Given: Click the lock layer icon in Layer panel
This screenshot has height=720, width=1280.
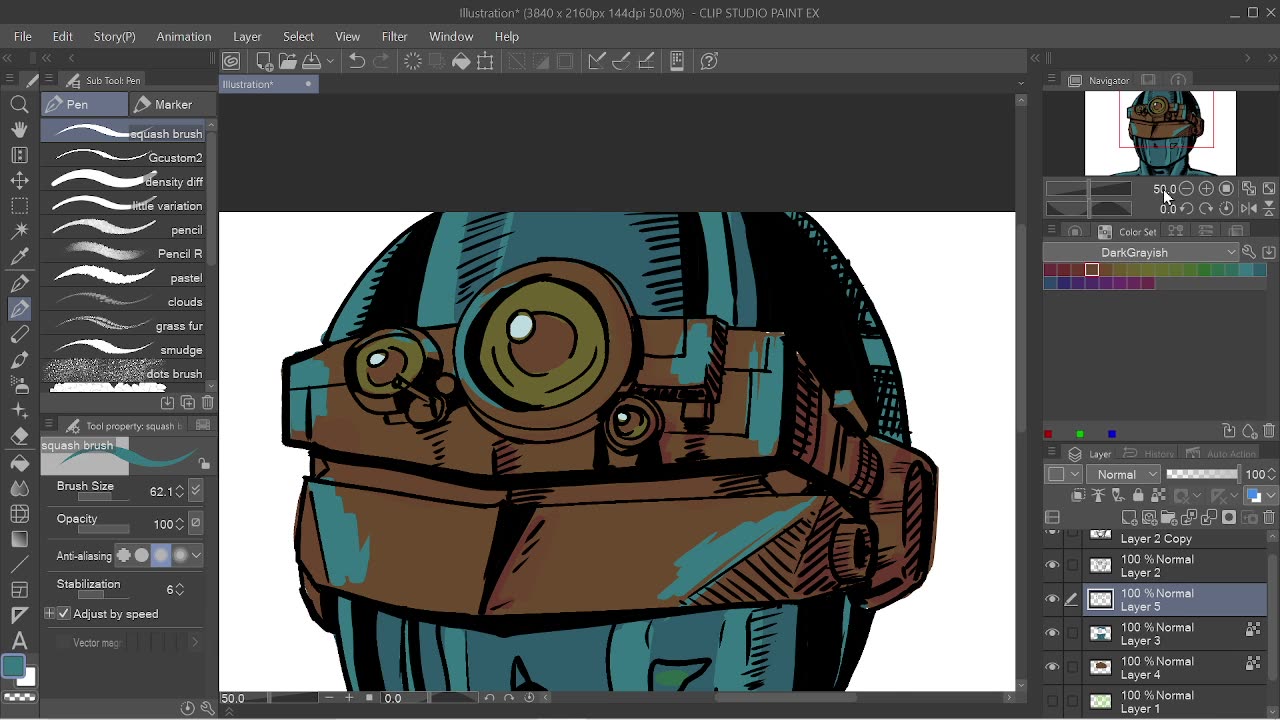Looking at the screenshot, I should click(x=1138, y=496).
